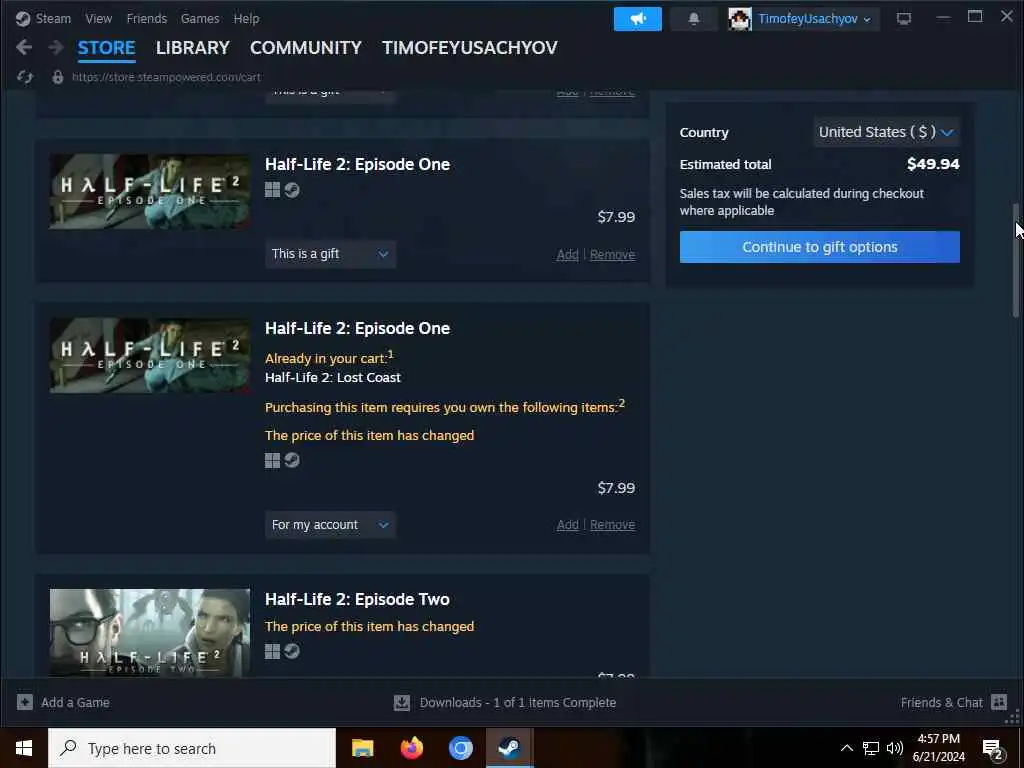Click first Half-Life 2: Episode One thumbnail
Screen dimensions: 1024x768
pos(150,191)
